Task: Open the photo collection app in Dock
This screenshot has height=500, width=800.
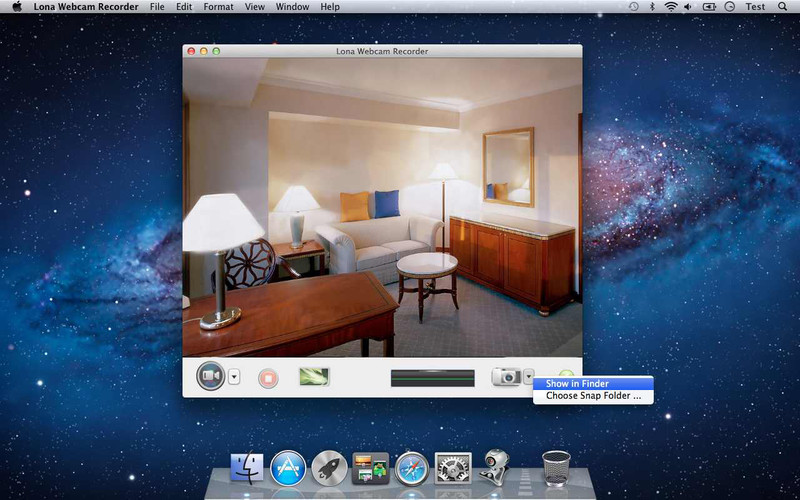Action: tap(370, 468)
